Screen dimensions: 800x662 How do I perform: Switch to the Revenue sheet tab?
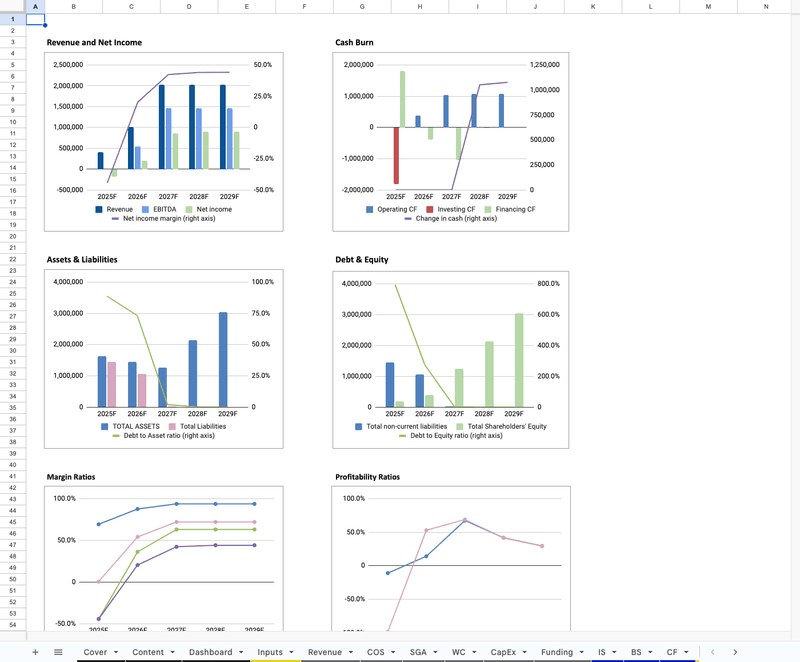click(324, 652)
